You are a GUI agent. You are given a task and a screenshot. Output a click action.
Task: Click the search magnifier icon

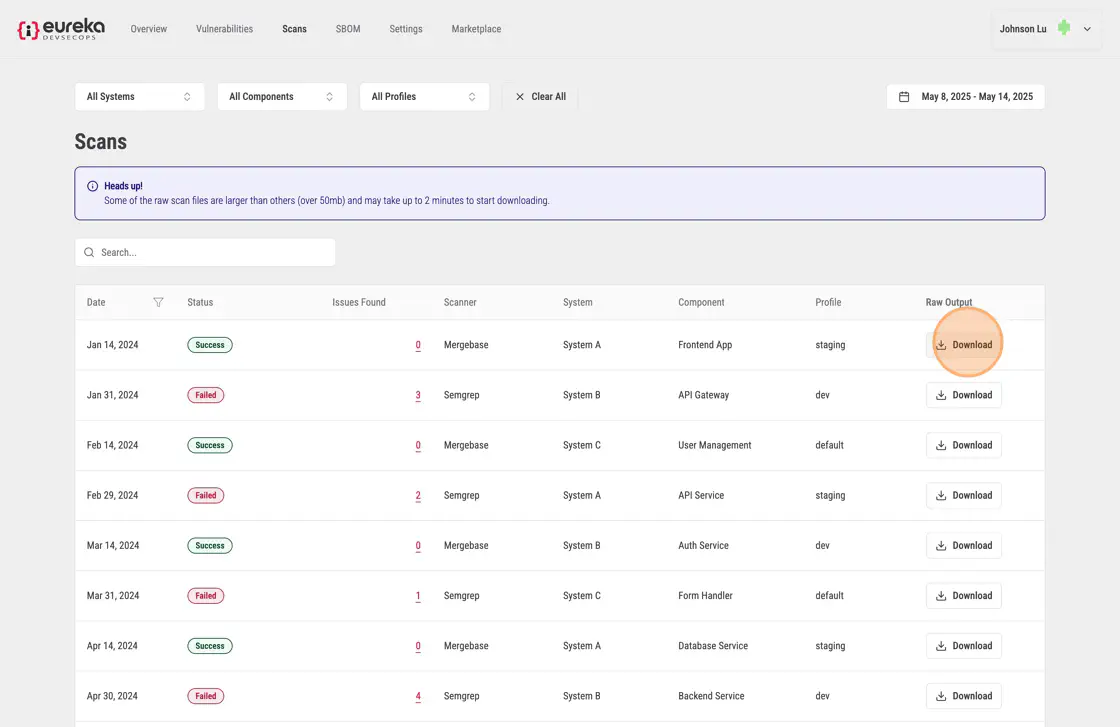pyautogui.click(x=90, y=253)
